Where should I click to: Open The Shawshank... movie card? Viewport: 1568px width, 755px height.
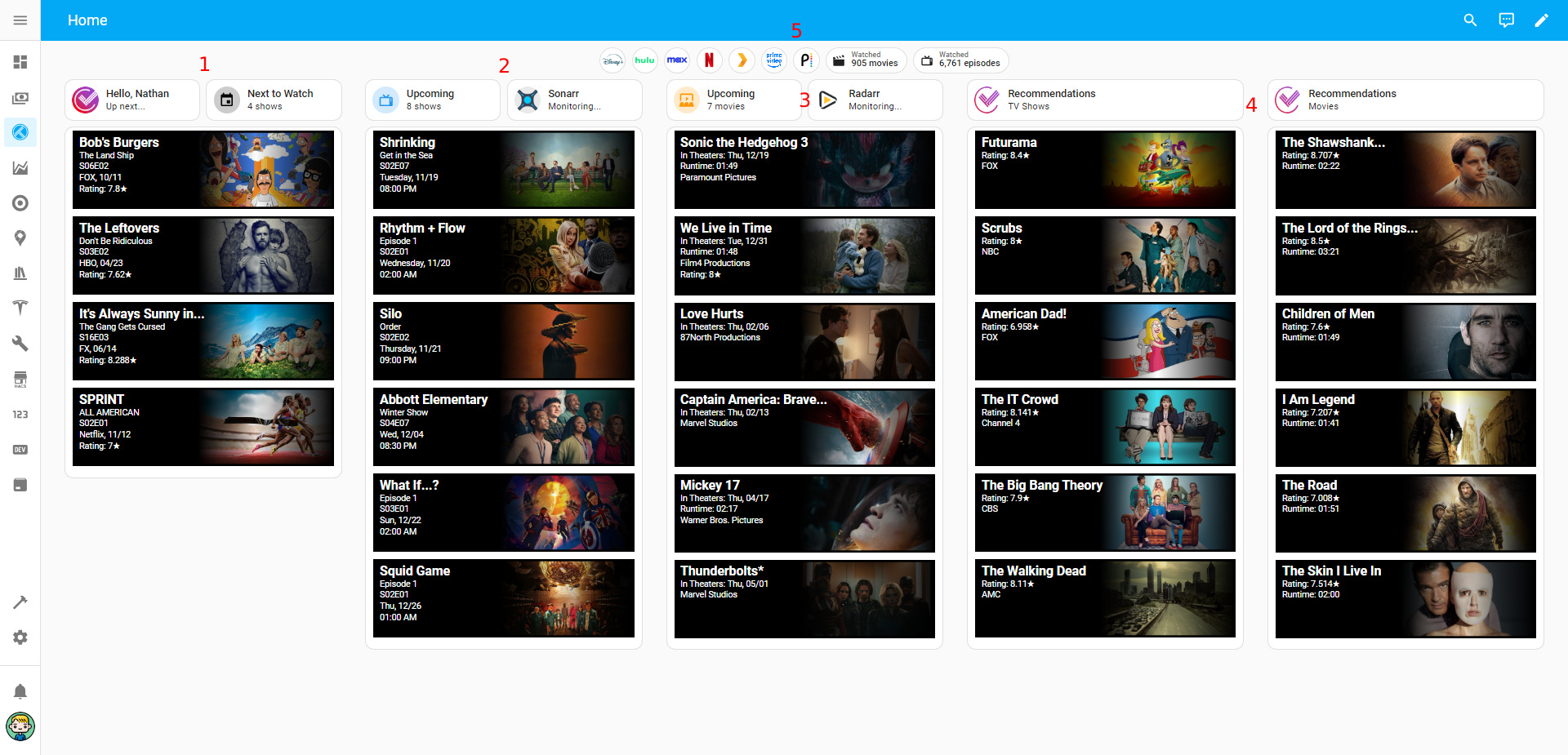1405,170
